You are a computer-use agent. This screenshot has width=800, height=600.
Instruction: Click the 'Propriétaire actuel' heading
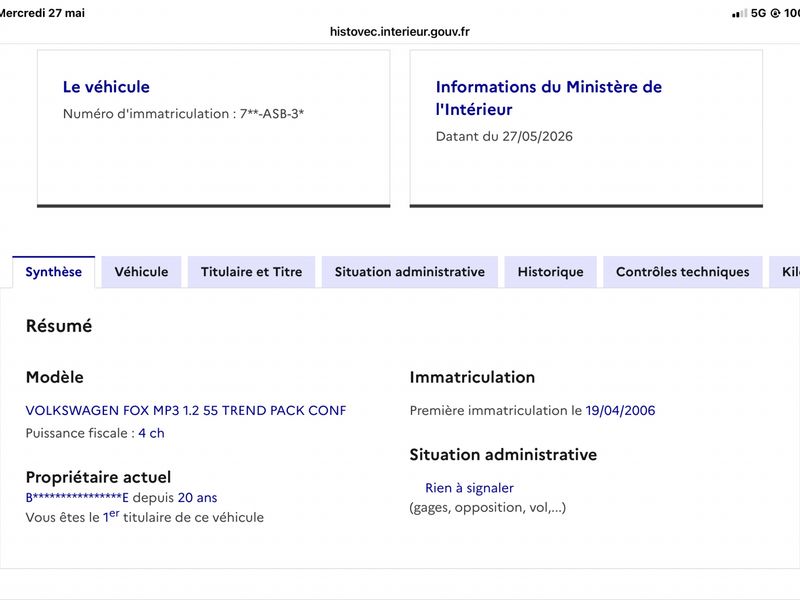pos(98,477)
